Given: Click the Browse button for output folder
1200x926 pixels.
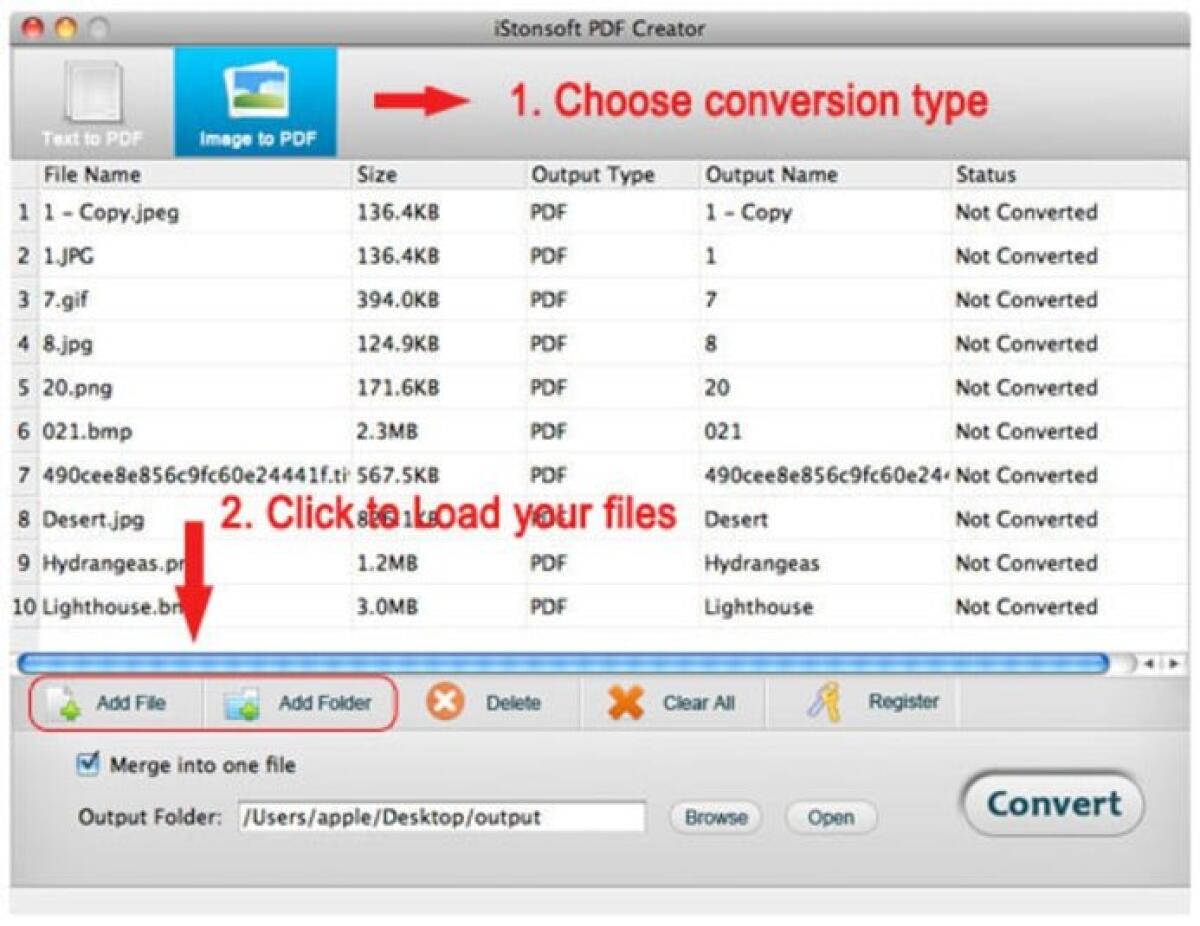Looking at the screenshot, I should coord(714,817).
